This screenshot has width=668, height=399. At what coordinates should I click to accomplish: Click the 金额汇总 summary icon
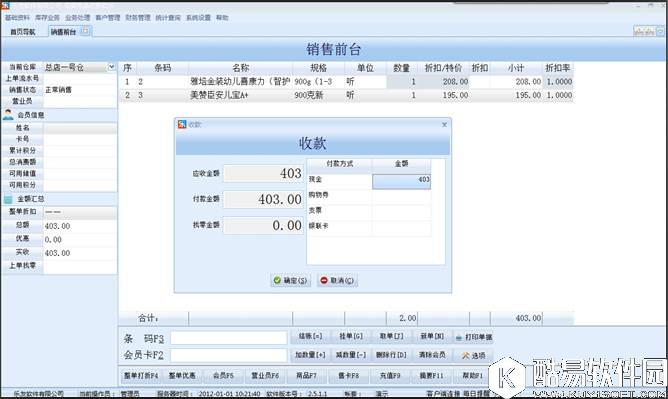pos(8,199)
